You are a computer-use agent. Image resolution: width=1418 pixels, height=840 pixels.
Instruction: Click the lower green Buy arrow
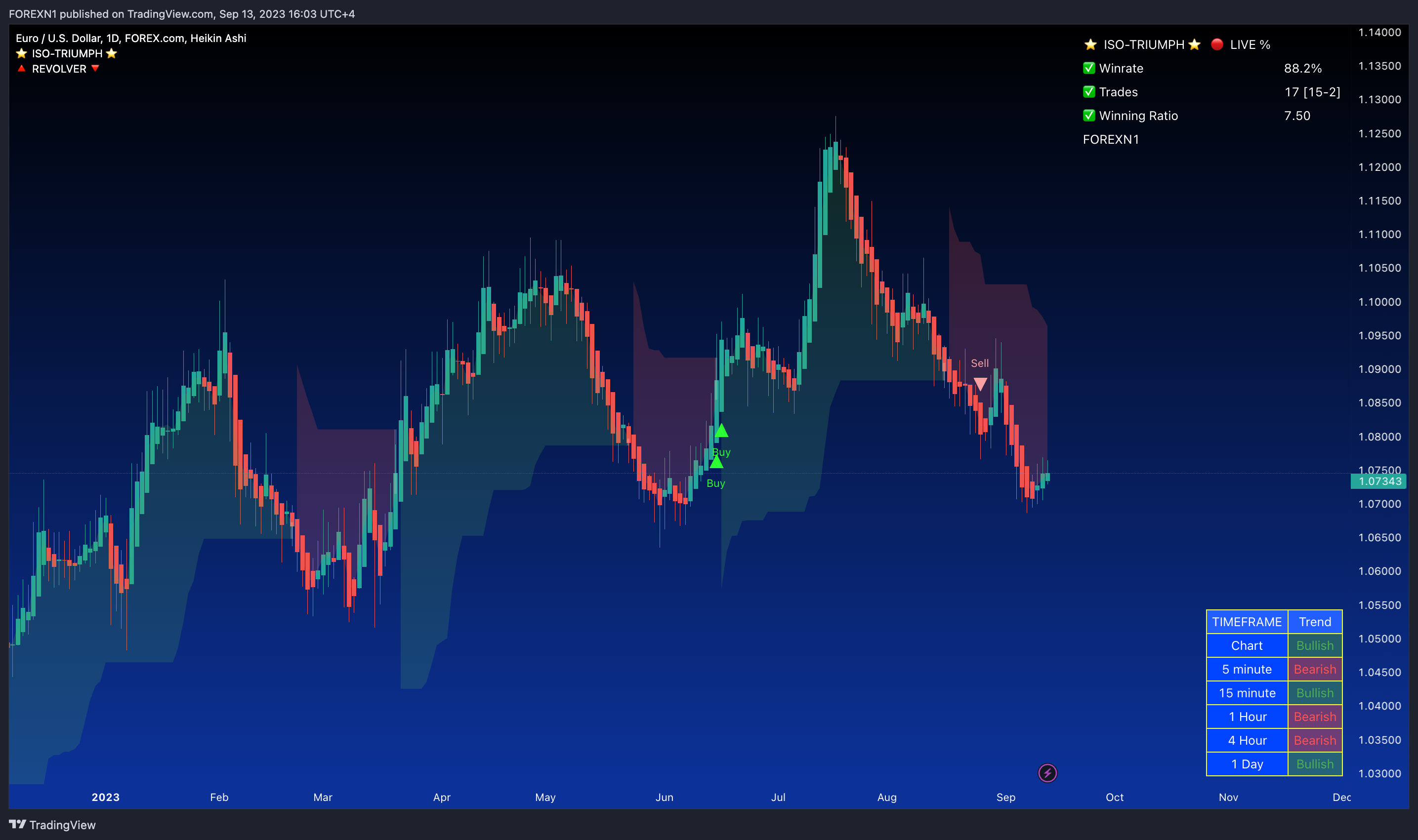point(716,462)
